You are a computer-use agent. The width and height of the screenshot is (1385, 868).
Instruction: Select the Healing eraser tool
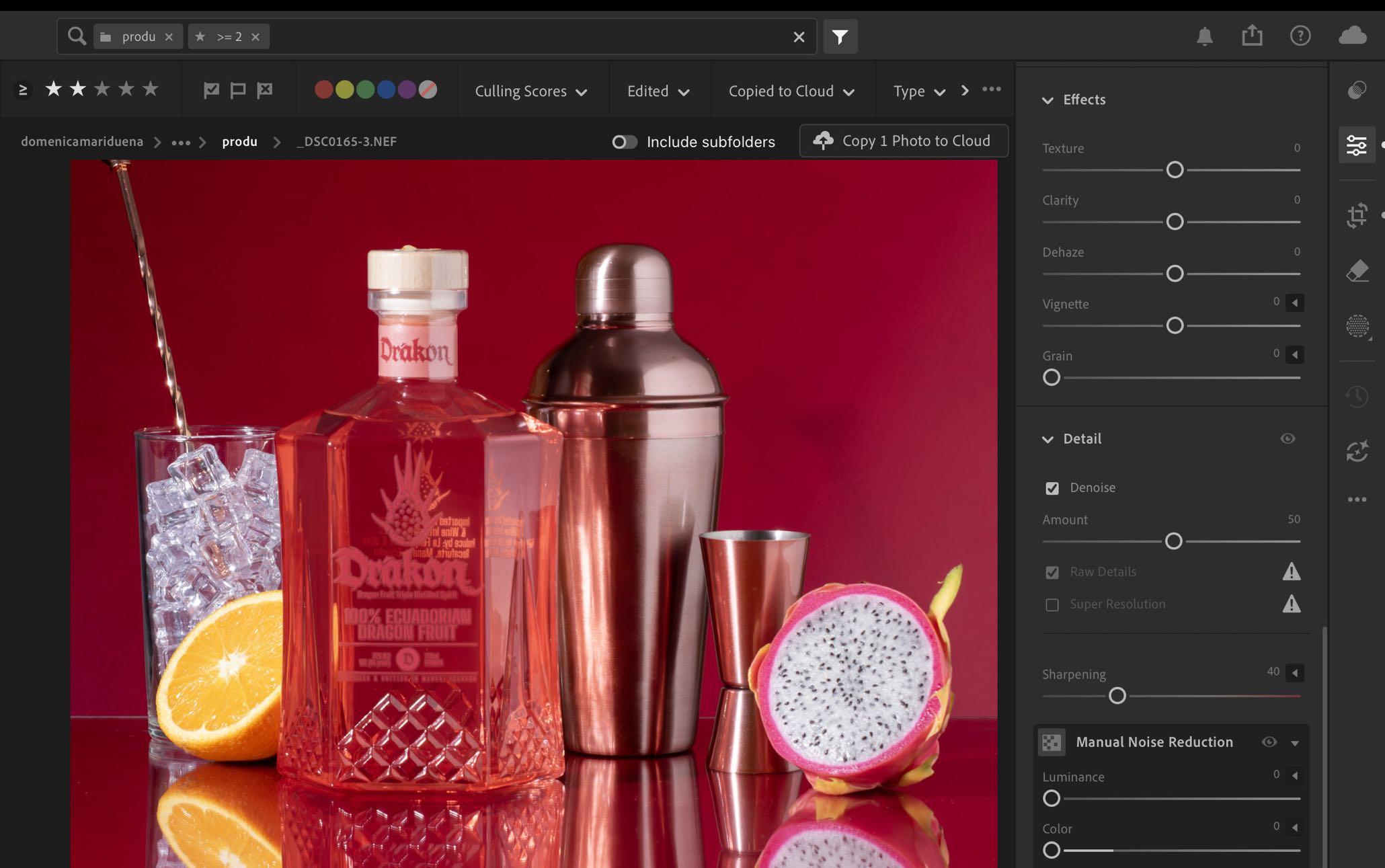coord(1357,271)
